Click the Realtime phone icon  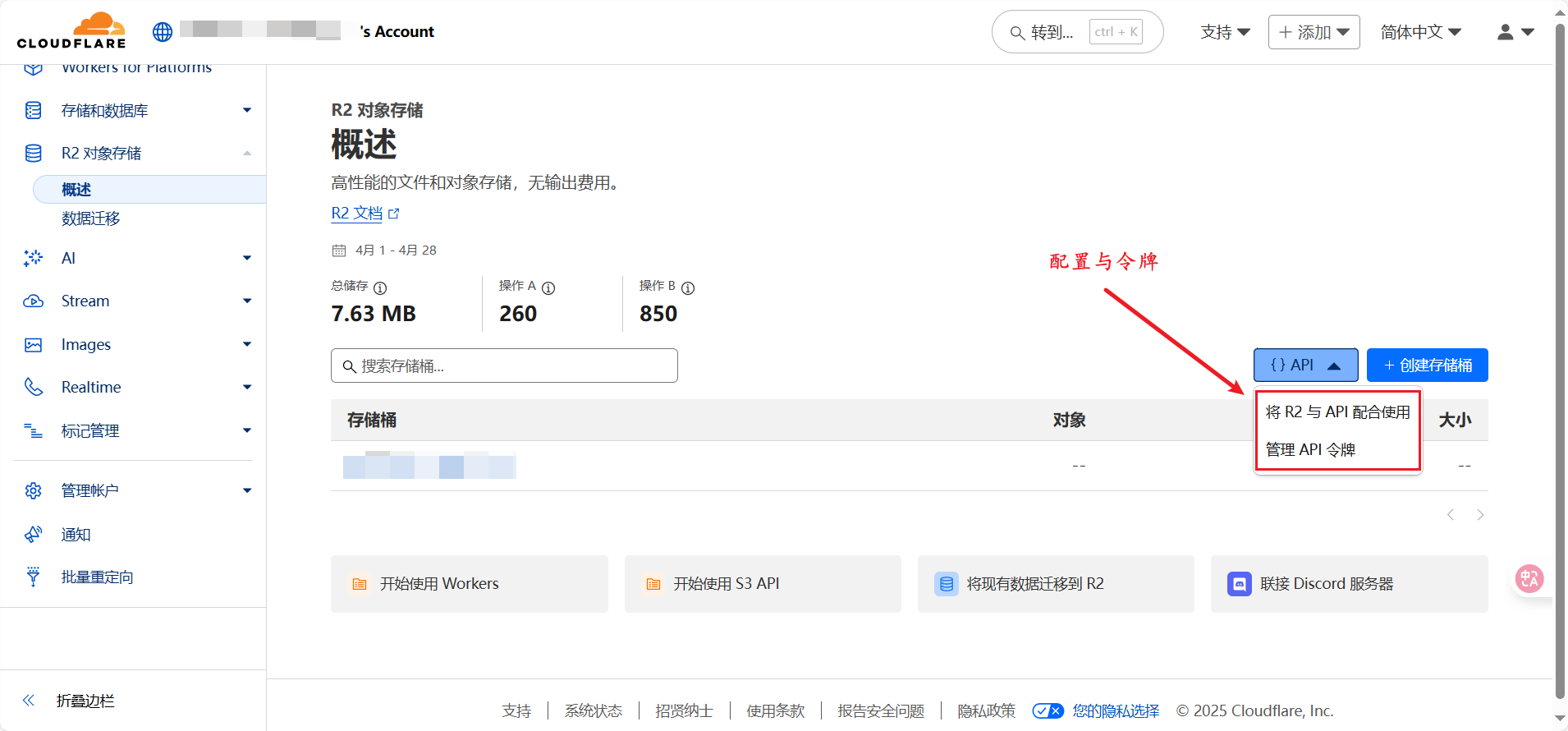[x=33, y=387]
